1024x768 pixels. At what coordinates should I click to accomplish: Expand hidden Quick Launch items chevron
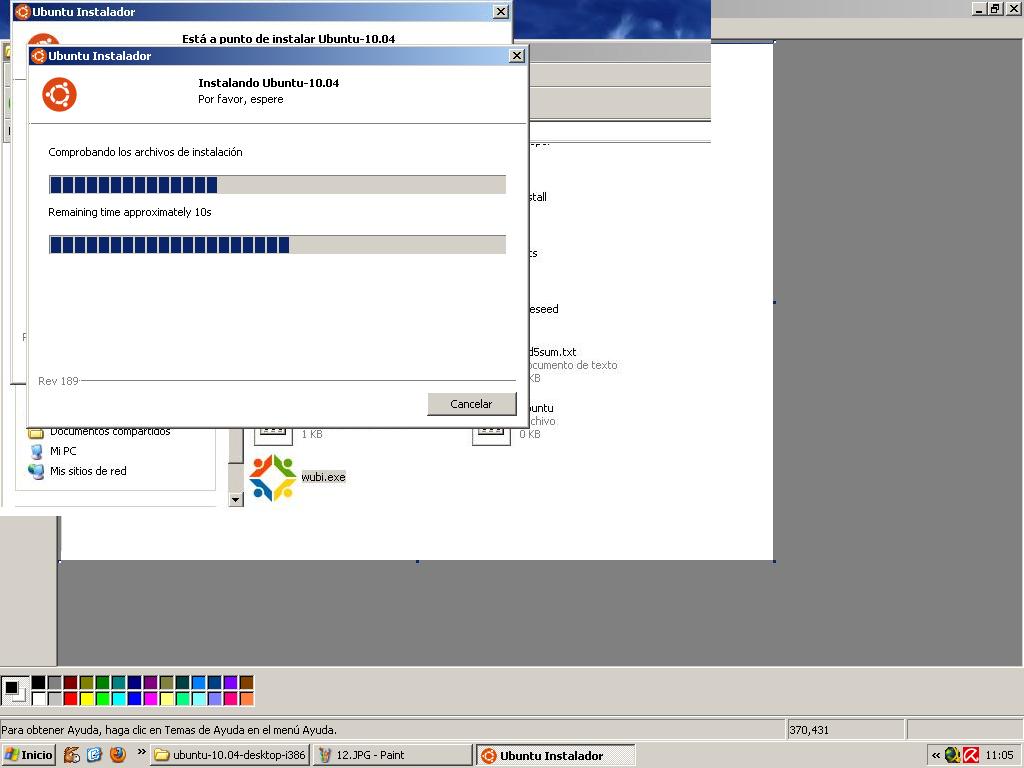tap(141, 752)
